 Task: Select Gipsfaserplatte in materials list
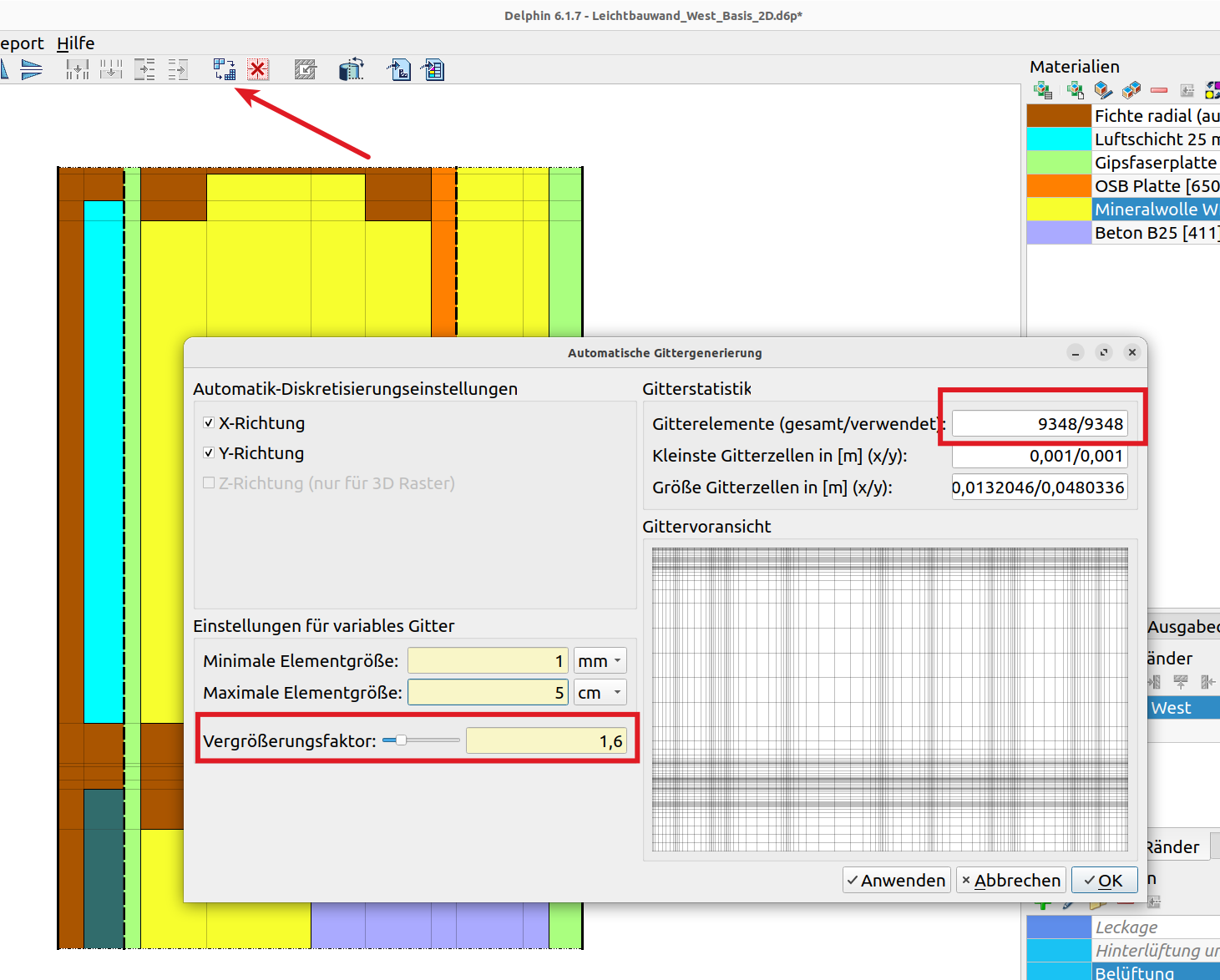point(1156,163)
